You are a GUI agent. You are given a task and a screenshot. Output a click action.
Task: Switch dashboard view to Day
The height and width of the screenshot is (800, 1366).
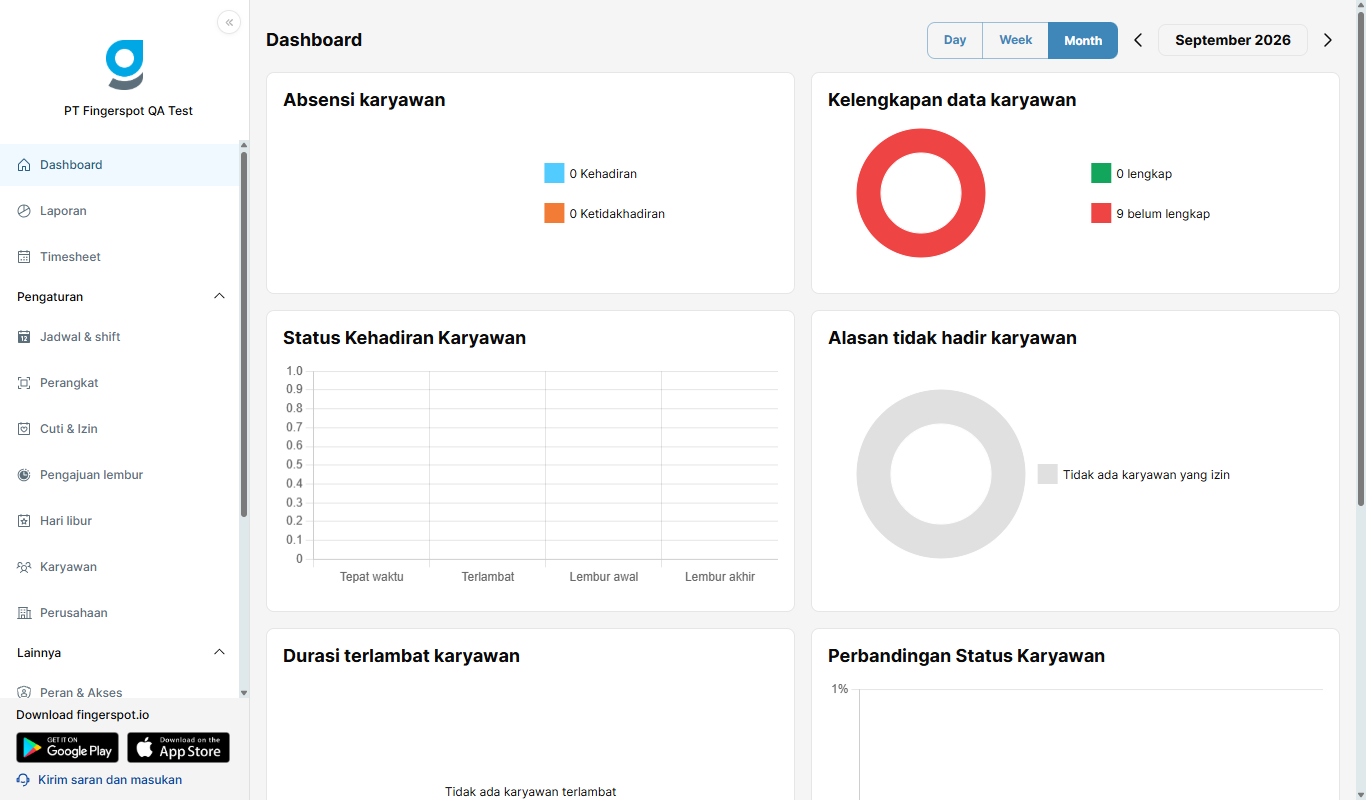point(955,40)
